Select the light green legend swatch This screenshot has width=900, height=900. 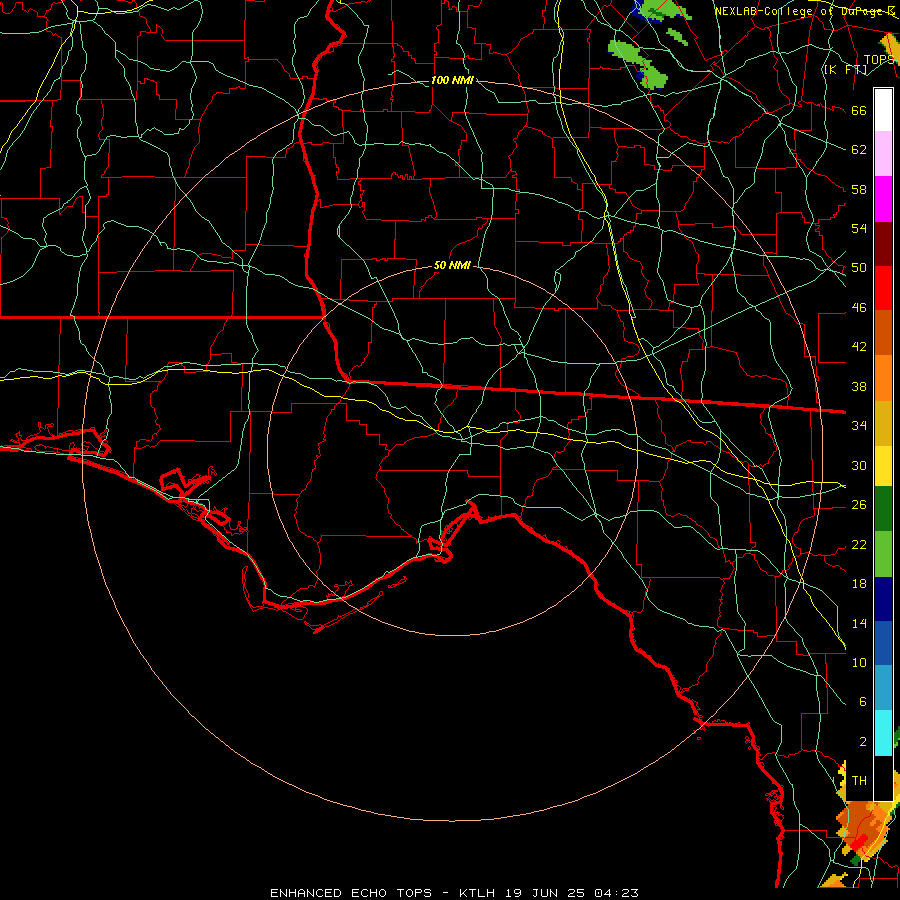pyautogui.click(x=883, y=554)
